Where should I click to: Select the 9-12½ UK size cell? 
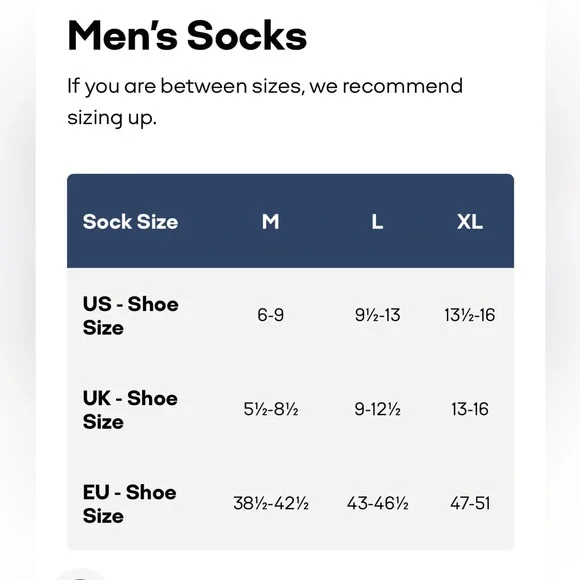coord(377,409)
